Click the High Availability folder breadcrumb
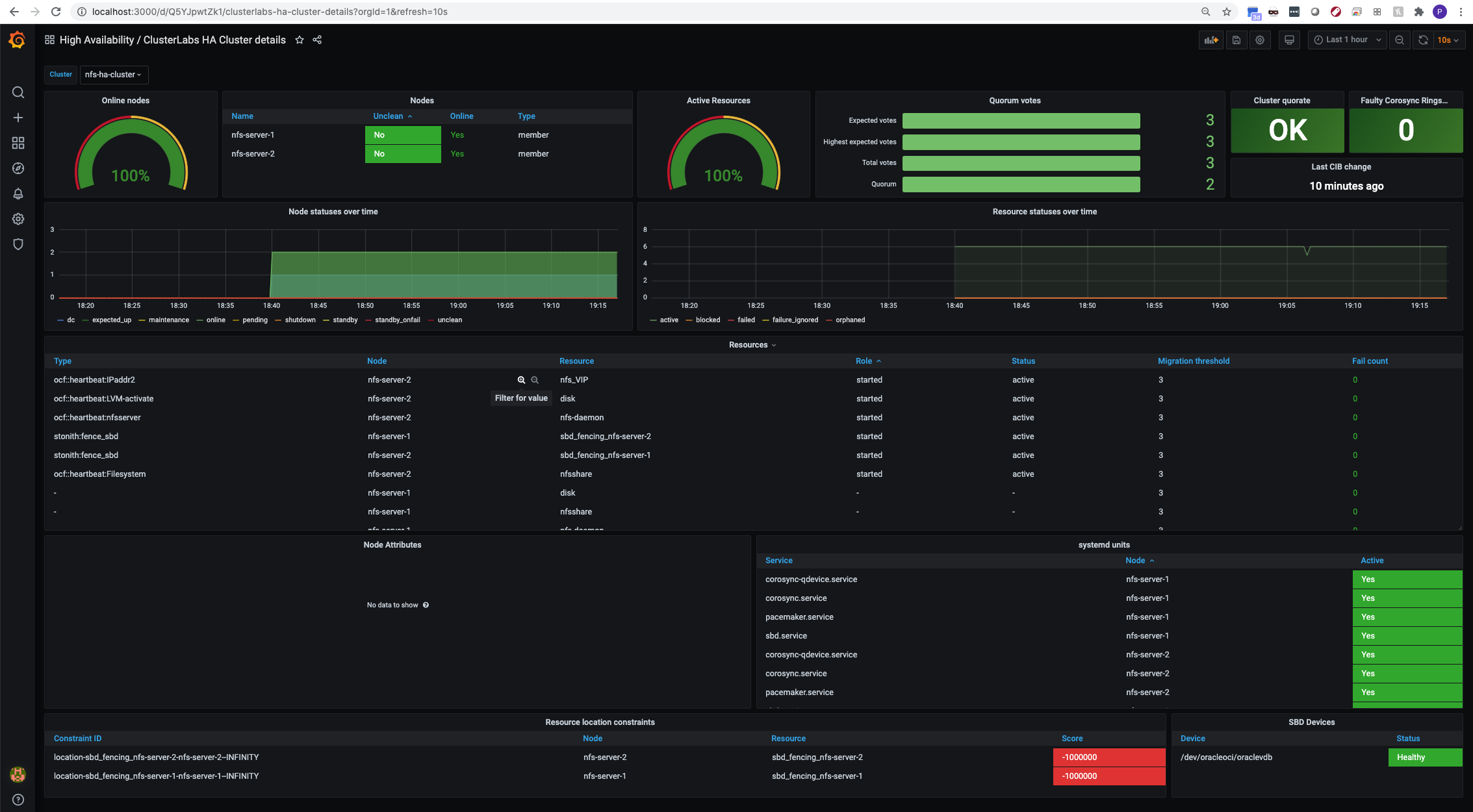1473x812 pixels. (96, 40)
